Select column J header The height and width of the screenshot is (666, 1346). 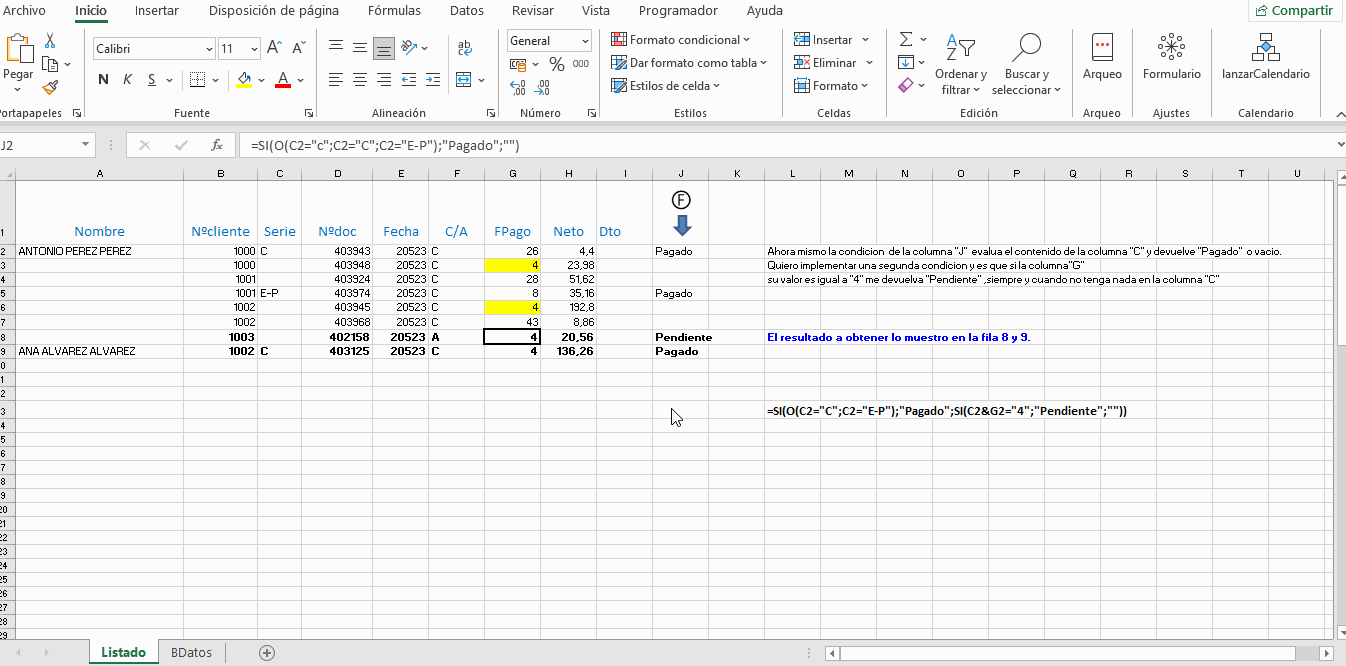(x=680, y=174)
